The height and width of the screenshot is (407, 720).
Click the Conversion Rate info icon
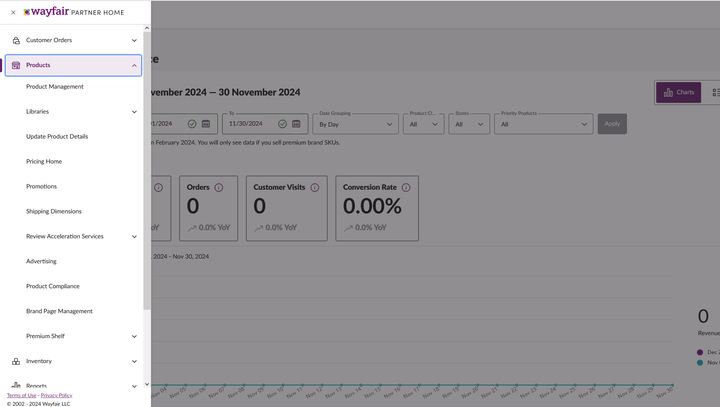406,187
